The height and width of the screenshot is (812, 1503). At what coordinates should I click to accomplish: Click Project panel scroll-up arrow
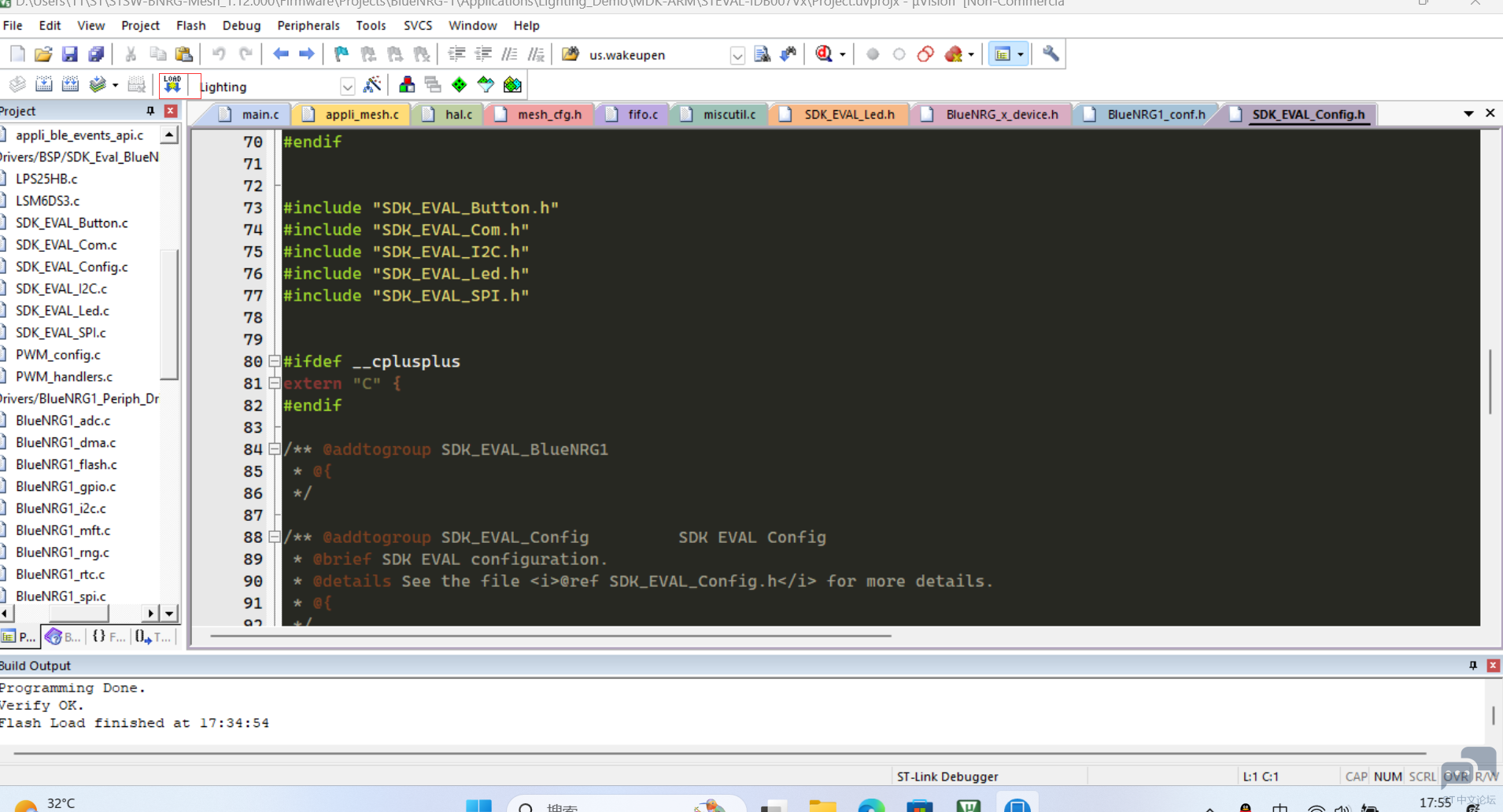(169, 135)
